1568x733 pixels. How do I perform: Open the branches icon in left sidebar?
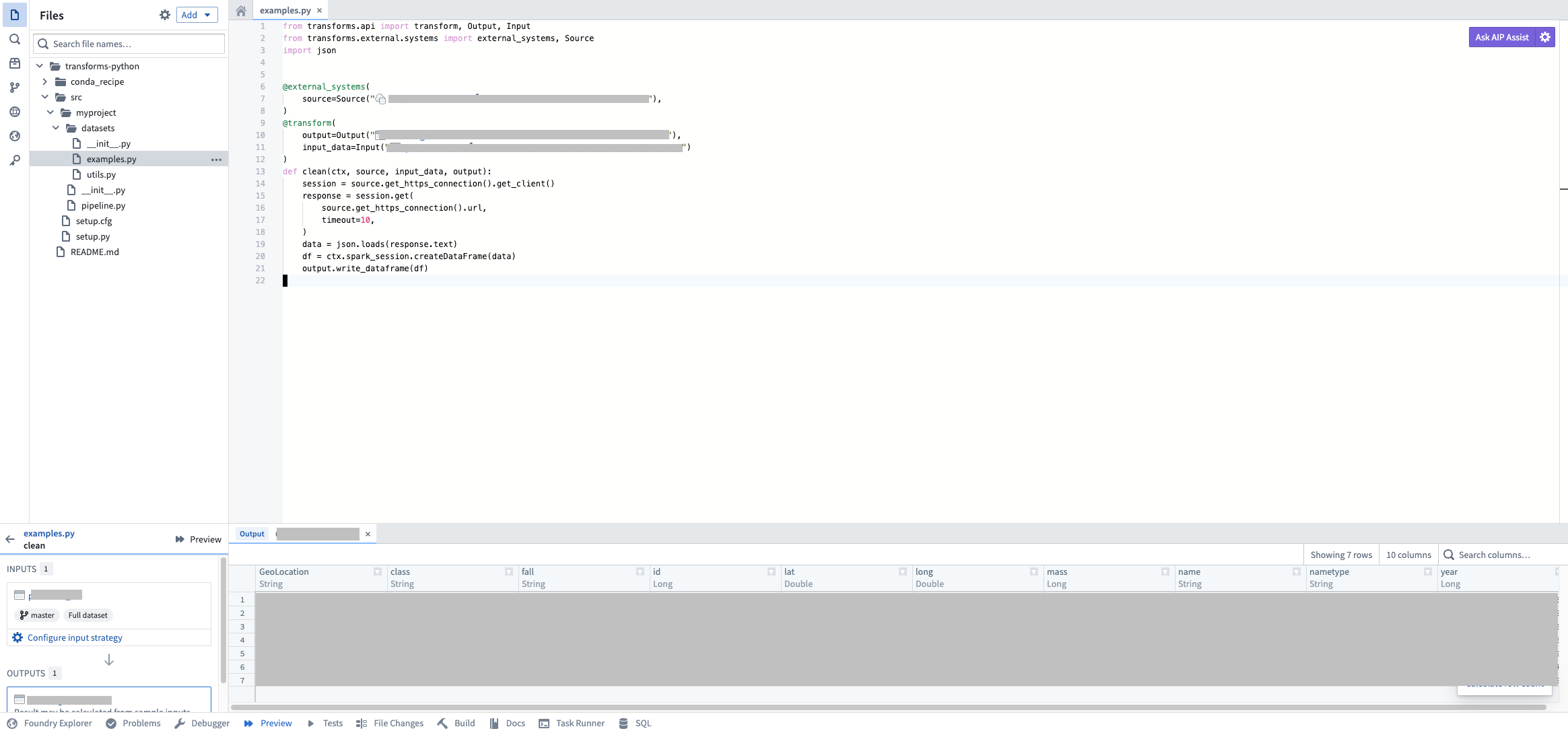coord(14,88)
